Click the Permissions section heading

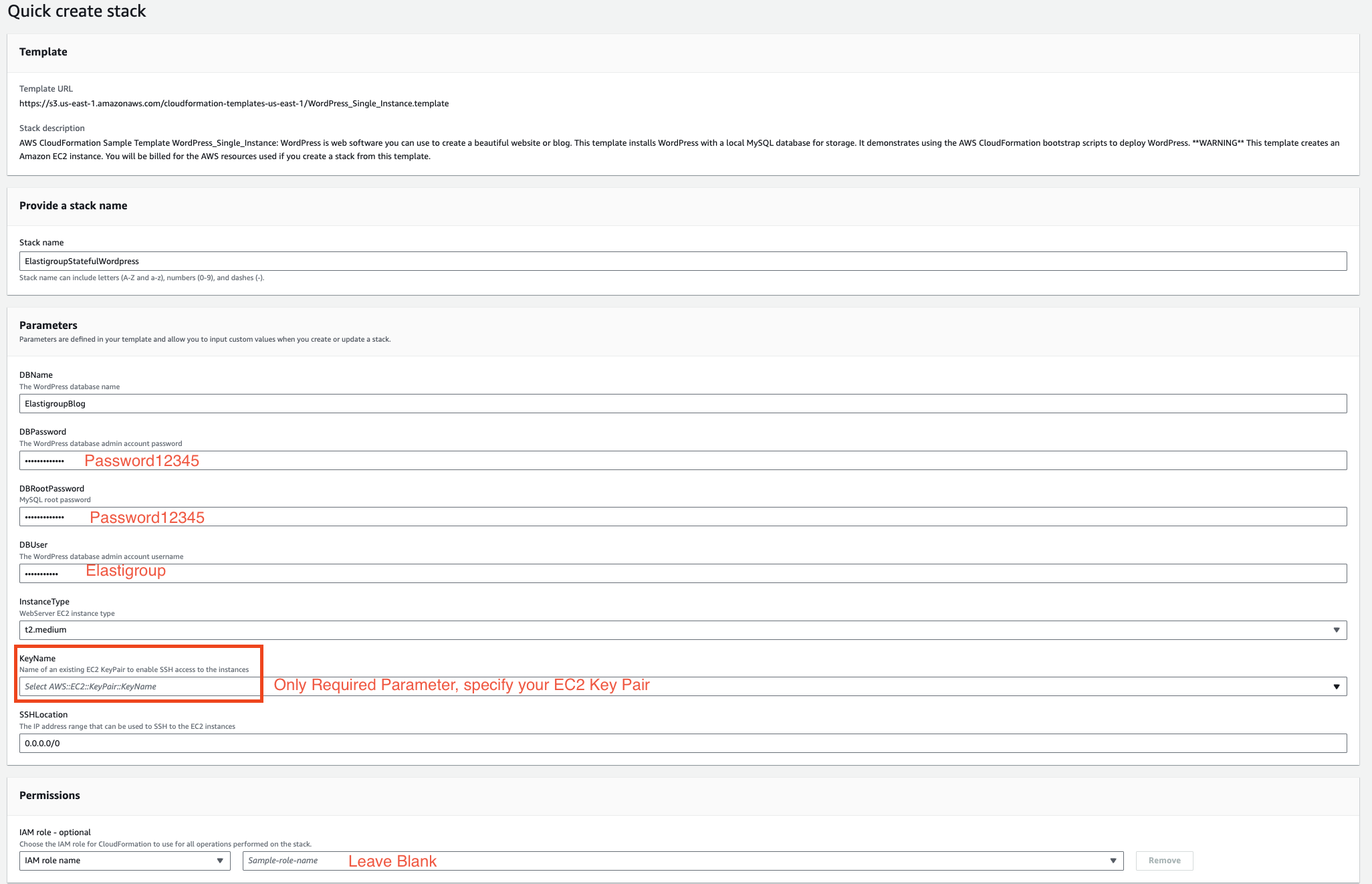(x=49, y=796)
